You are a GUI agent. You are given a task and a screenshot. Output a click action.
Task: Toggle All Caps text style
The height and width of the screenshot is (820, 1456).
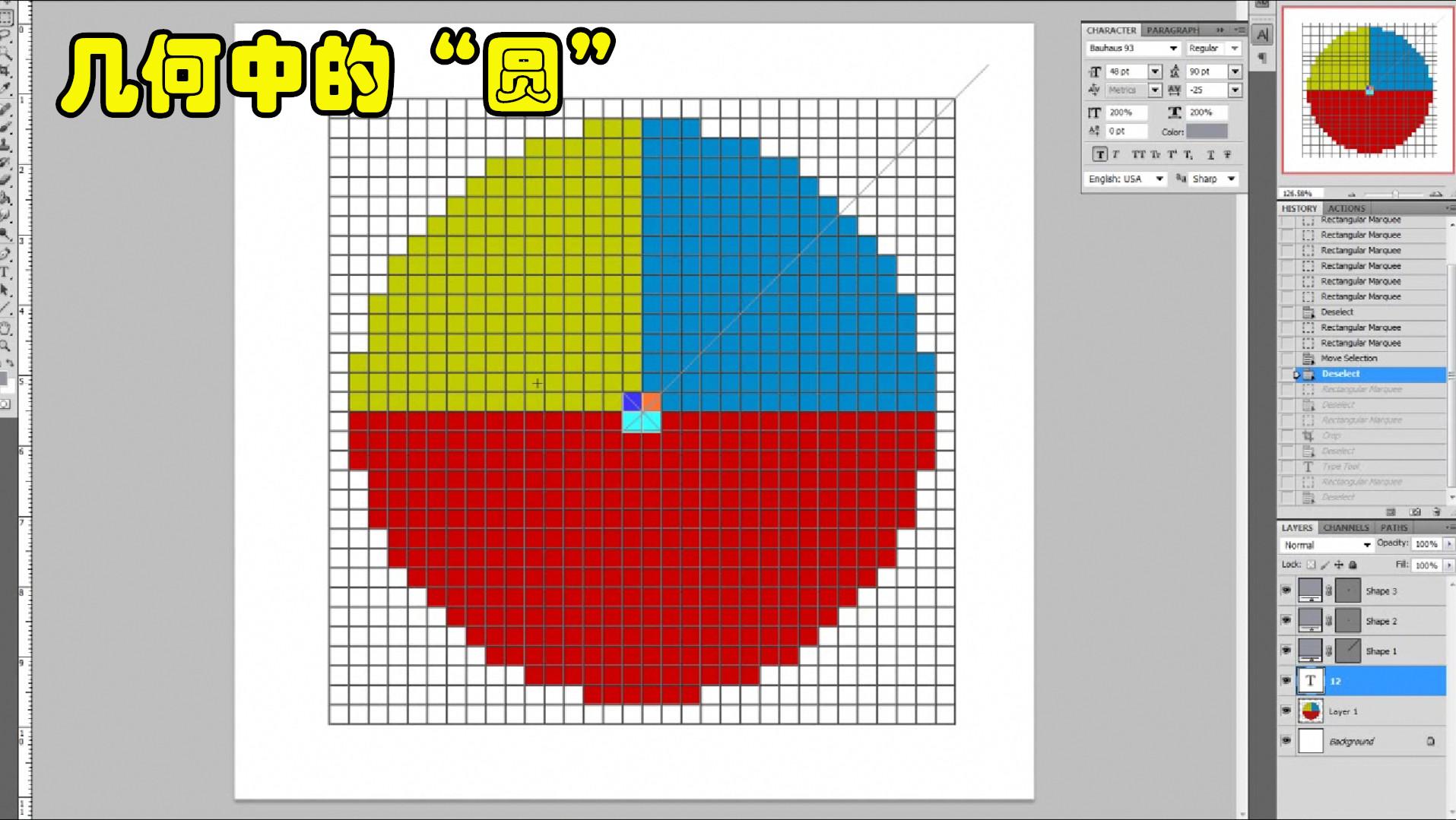(1137, 154)
